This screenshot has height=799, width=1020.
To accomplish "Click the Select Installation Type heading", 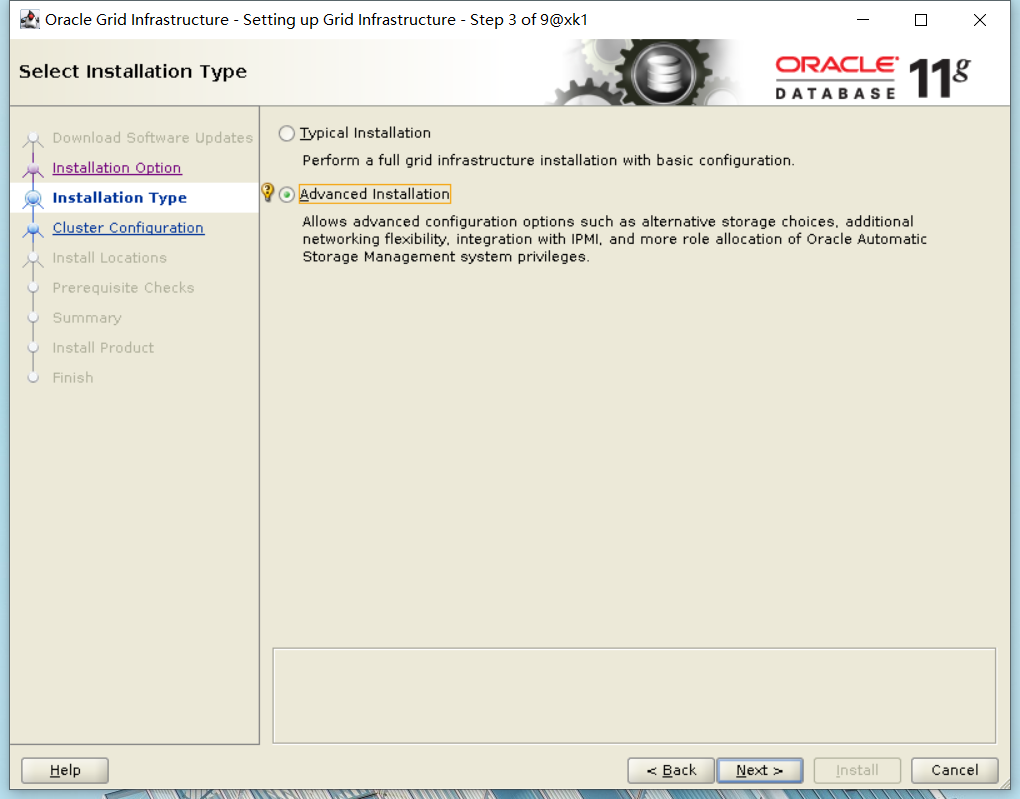I will coord(133,71).
